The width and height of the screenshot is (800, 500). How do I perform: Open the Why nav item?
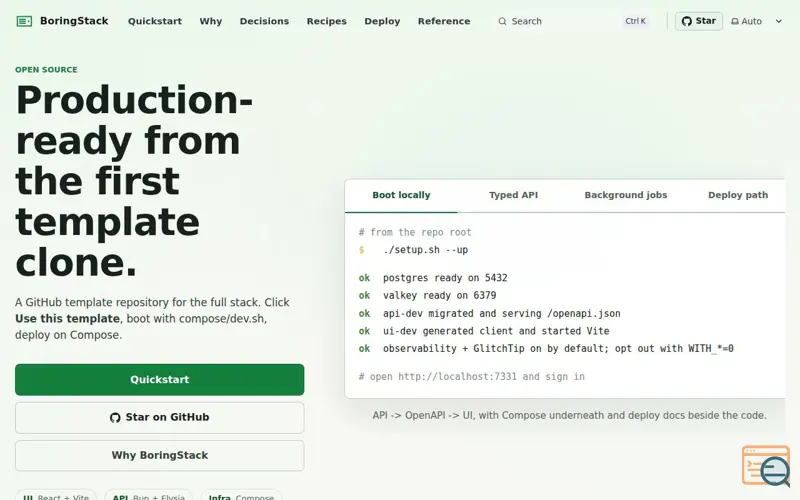tap(211, 21)
